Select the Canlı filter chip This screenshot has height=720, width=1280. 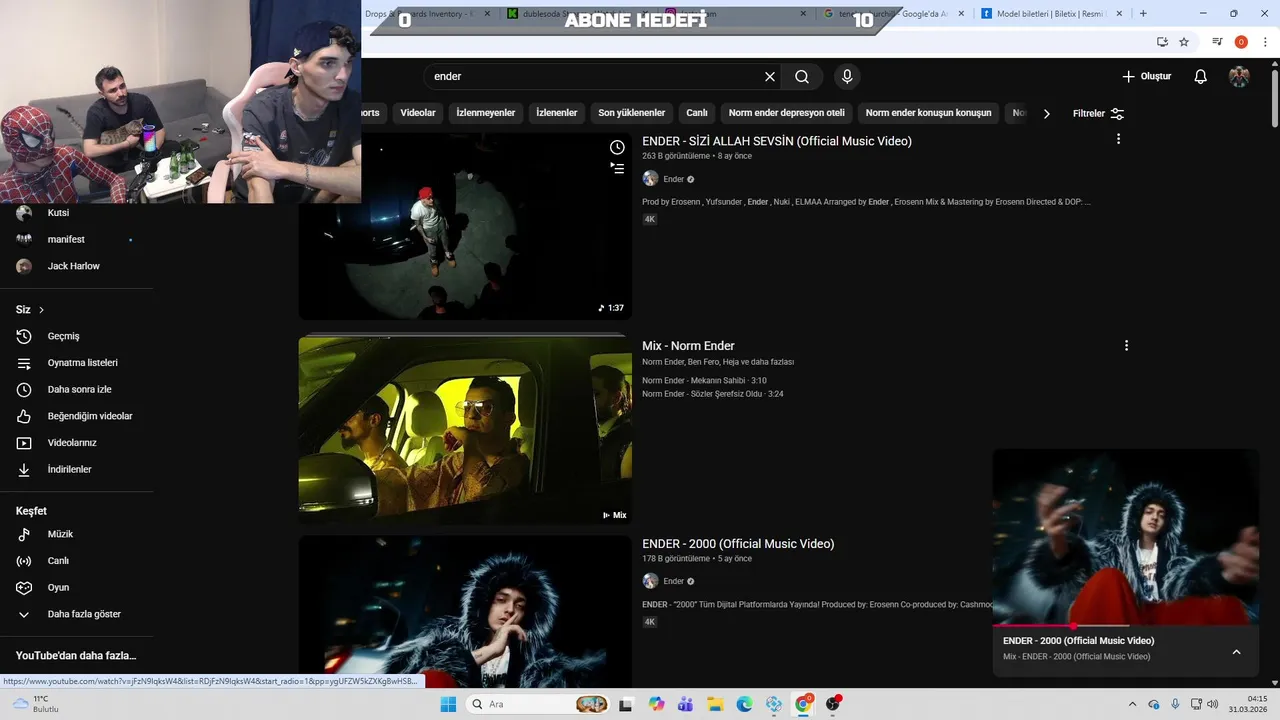(697, 113)
